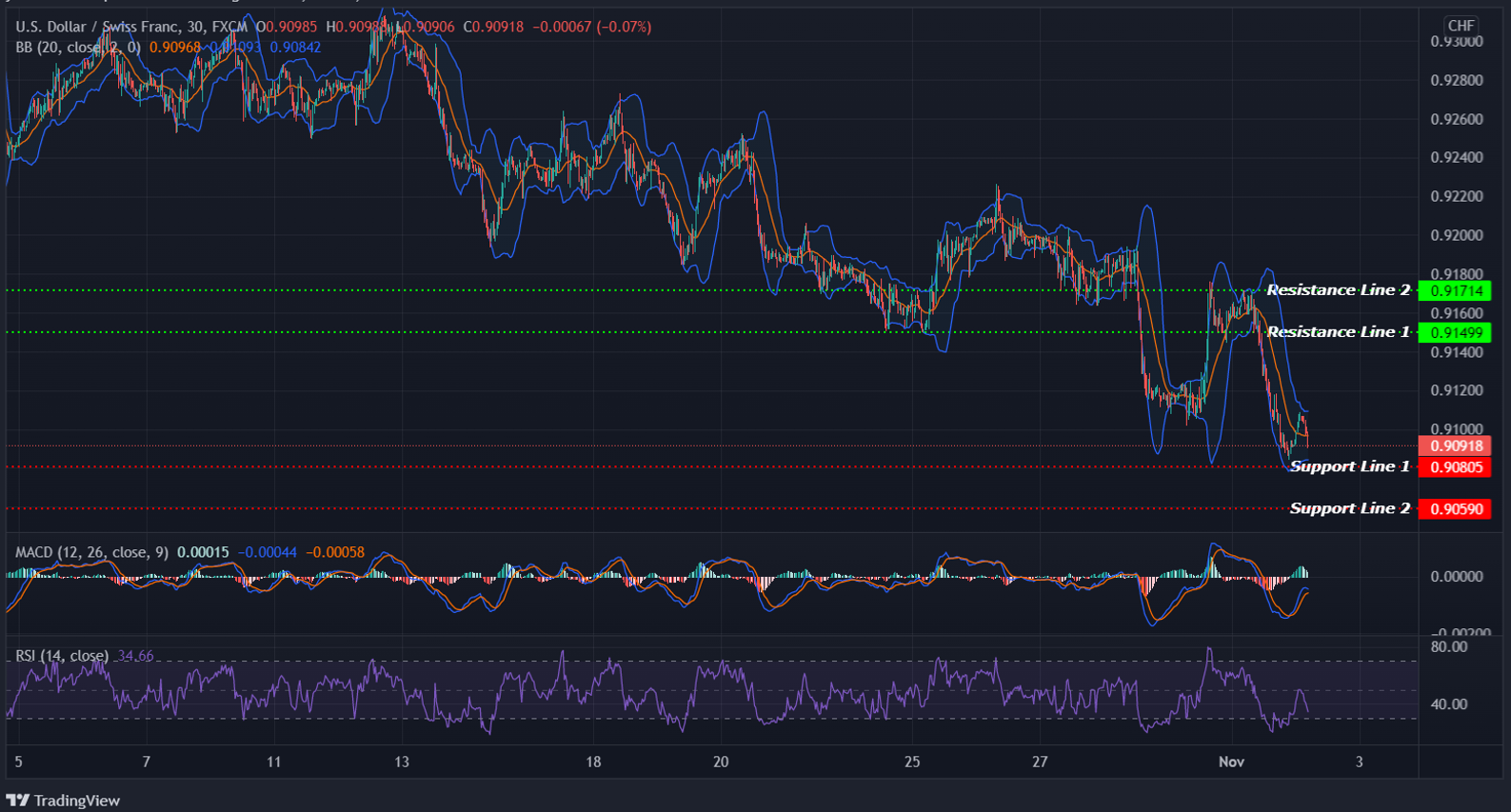Select the Support Line 1 text label
This screenshot has width=1511, height=812.
point(1349,465)
